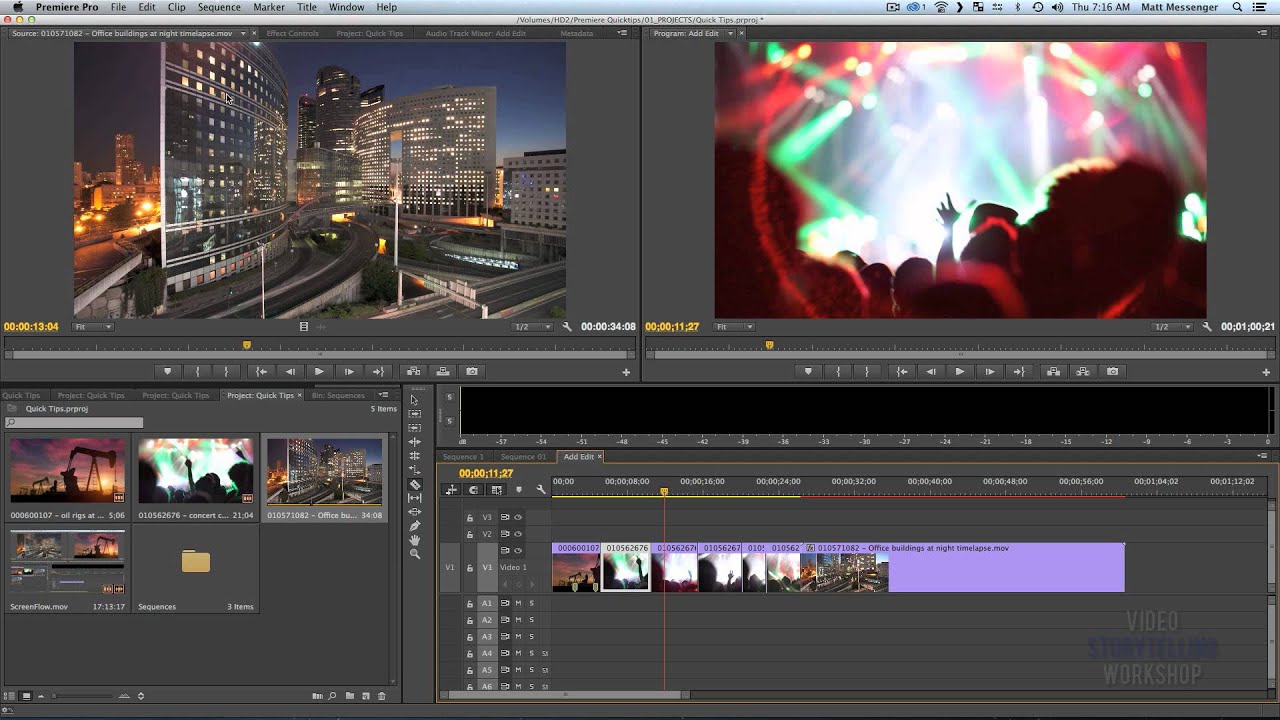Select the Zoom tool
This screenshot has height=720, width=1280.
pyautogui.click(x=415, y=554)
